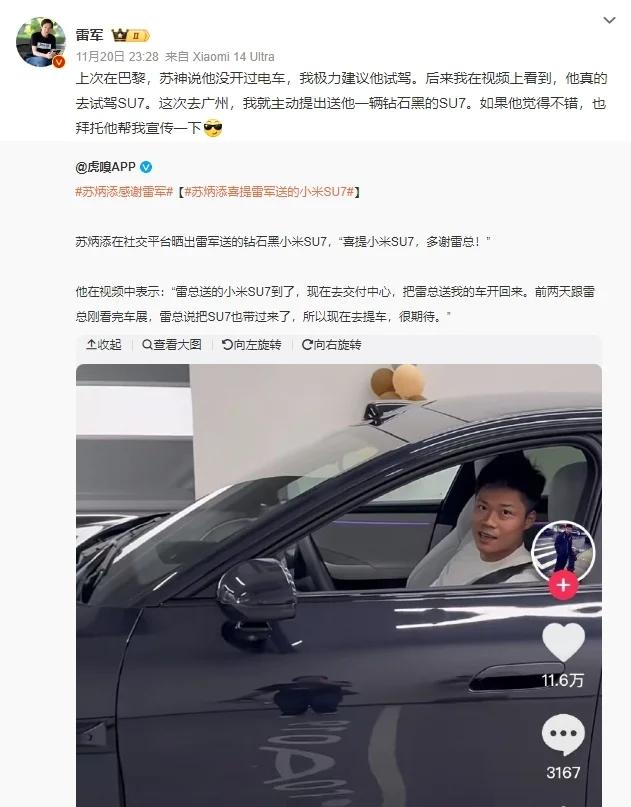Click the car video image
This screenshot has height=807, width=631.
point(339,585)
